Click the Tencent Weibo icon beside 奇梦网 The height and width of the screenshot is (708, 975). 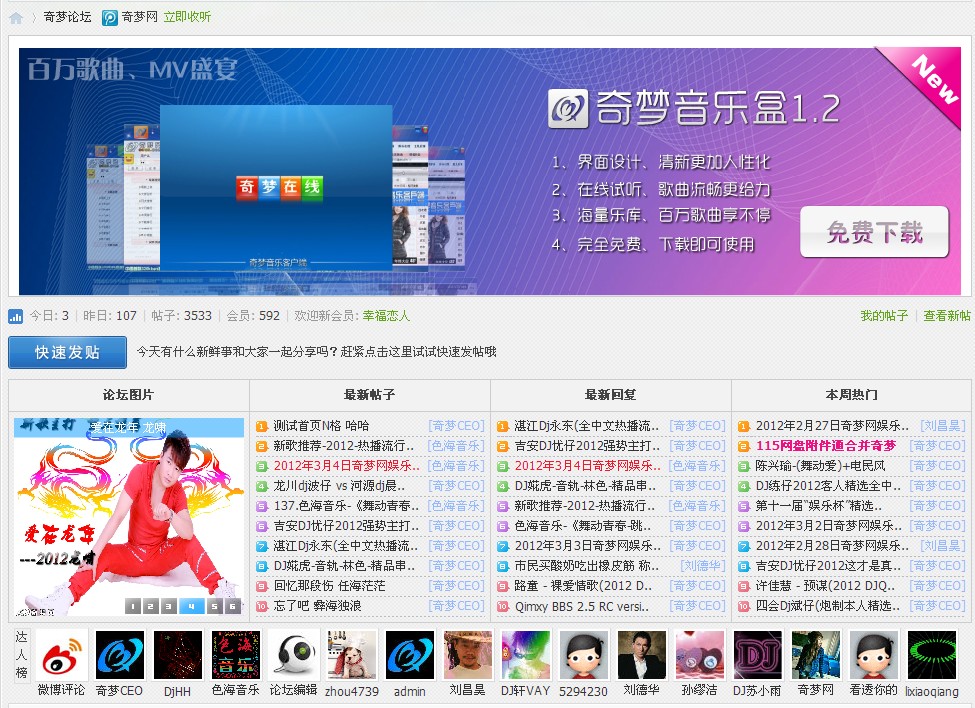pyautogui.click(x=109, y=17)
